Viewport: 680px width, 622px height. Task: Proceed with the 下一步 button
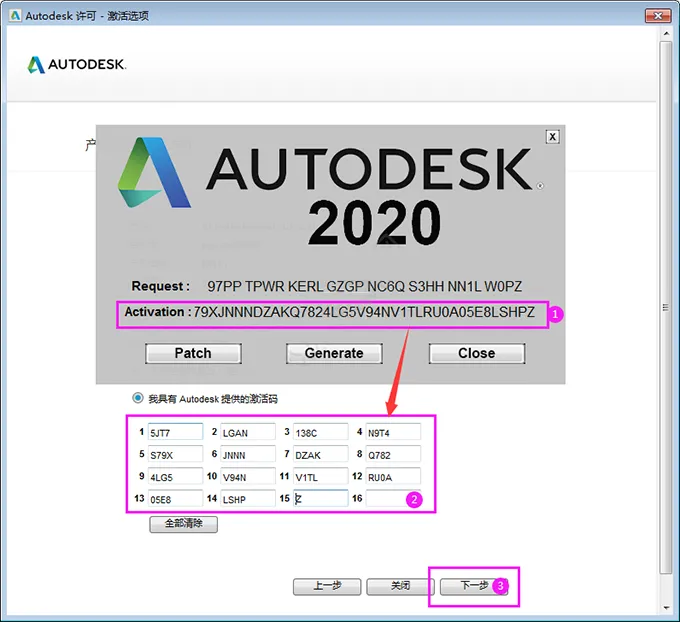pyautogui.click(x=473, y=586)
